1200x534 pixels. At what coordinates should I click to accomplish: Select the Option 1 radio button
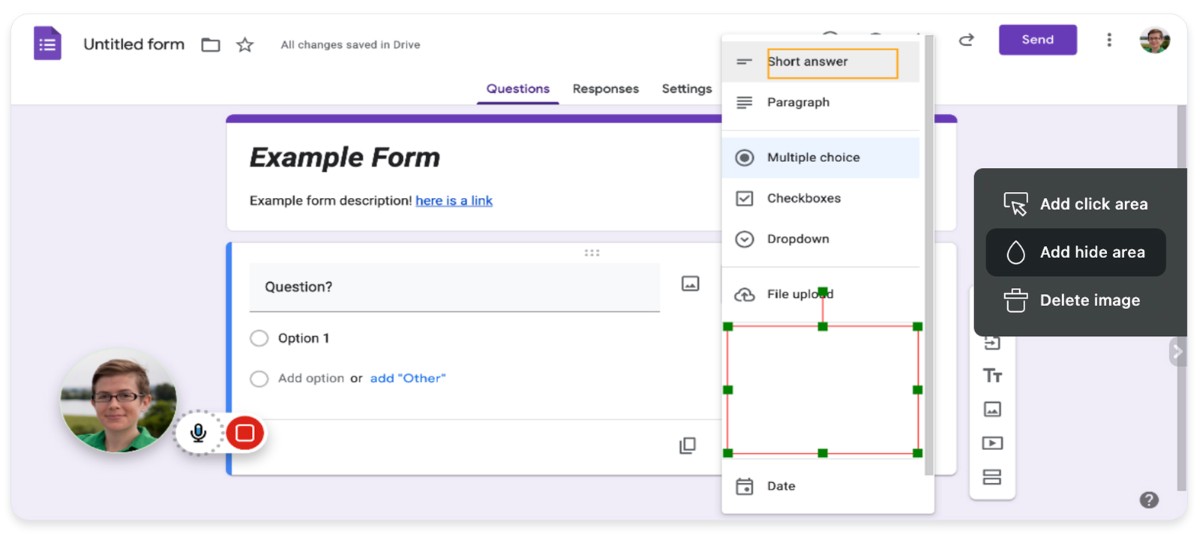tap(259, 338)
